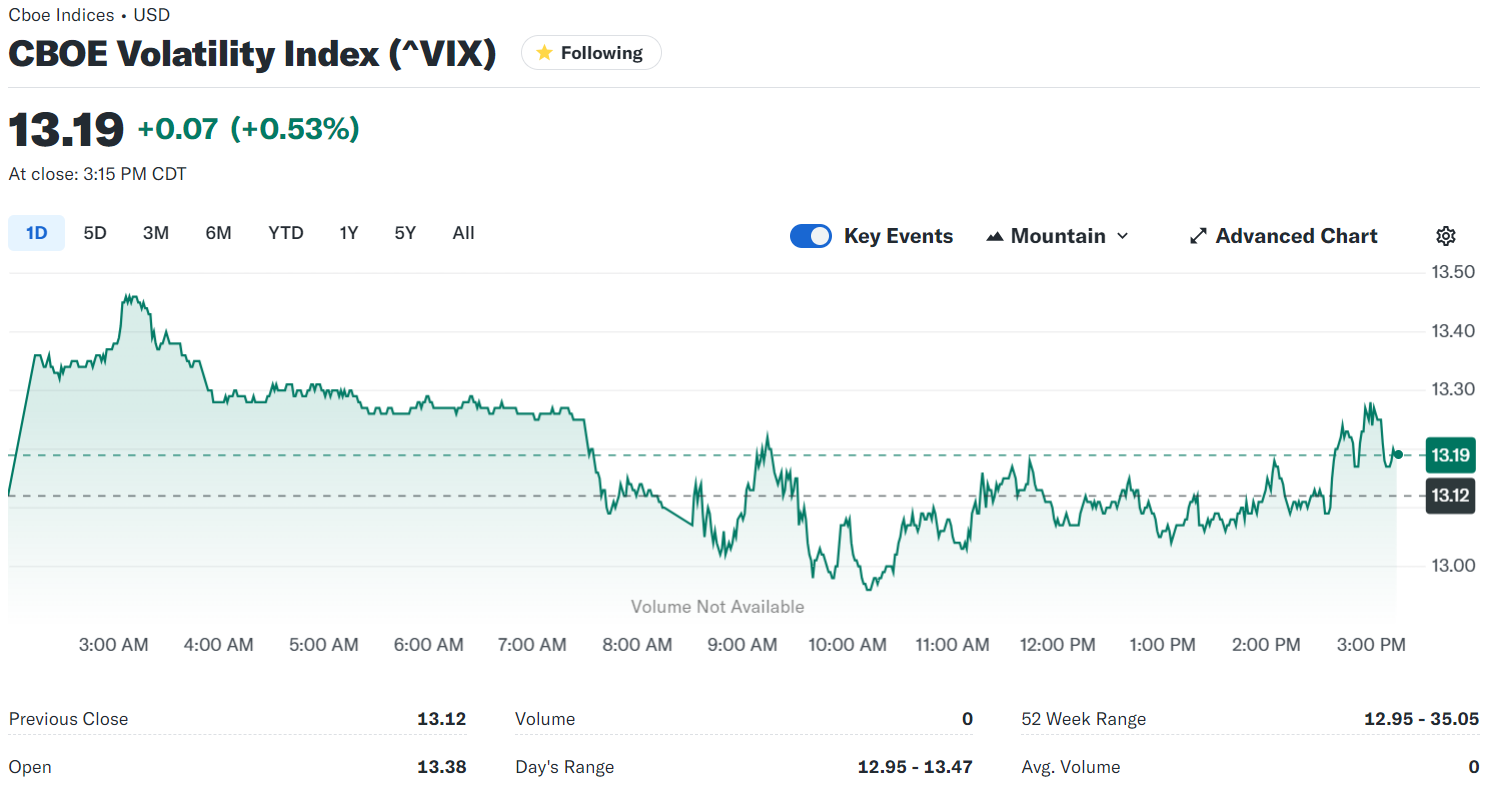This screenshot has width=1485, height=788.
Task: Click the 3:00 PM time axis label
Action: point(1372,645)
